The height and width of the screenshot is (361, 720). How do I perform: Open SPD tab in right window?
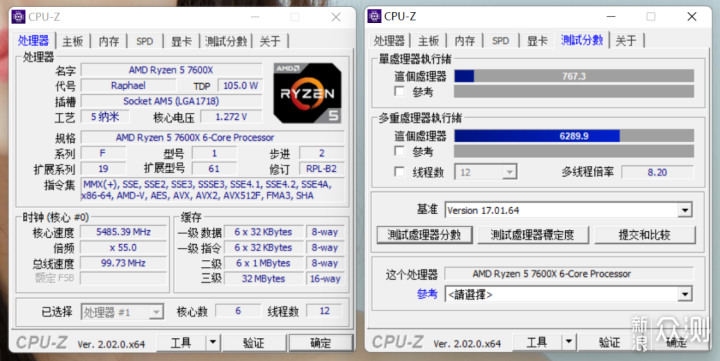pyautogui.click(x=501, y=41)
